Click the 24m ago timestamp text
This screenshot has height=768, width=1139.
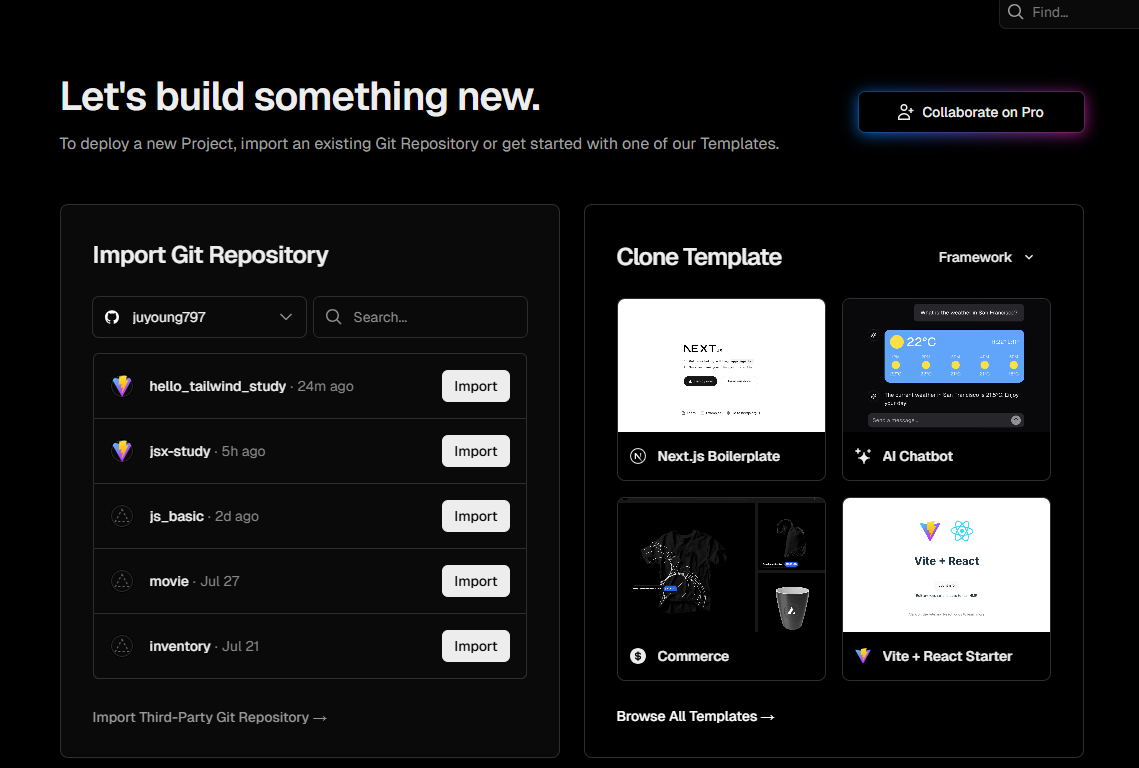click(325, 386)
